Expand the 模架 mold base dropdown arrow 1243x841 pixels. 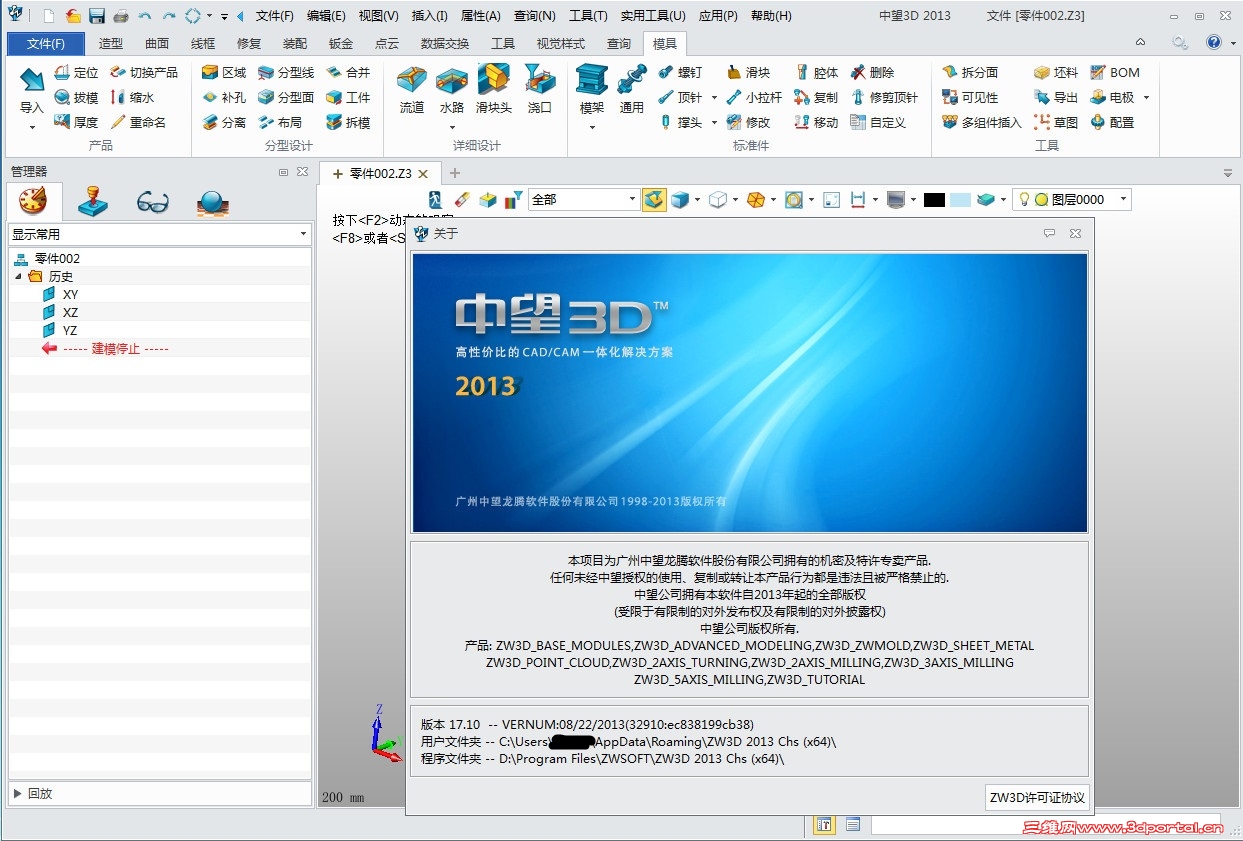592,127
